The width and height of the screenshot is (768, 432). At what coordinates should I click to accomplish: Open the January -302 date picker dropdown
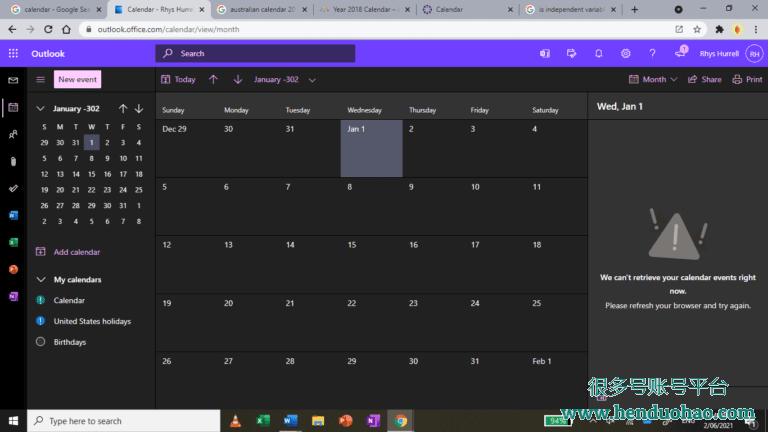[x=285, y=79]
